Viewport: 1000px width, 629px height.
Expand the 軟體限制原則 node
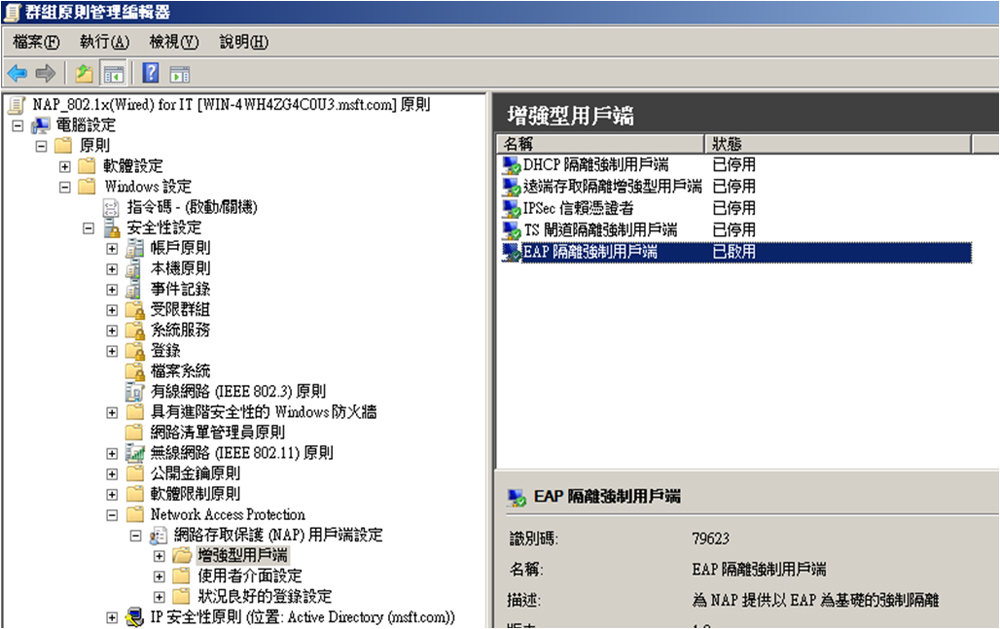[112, 494]
